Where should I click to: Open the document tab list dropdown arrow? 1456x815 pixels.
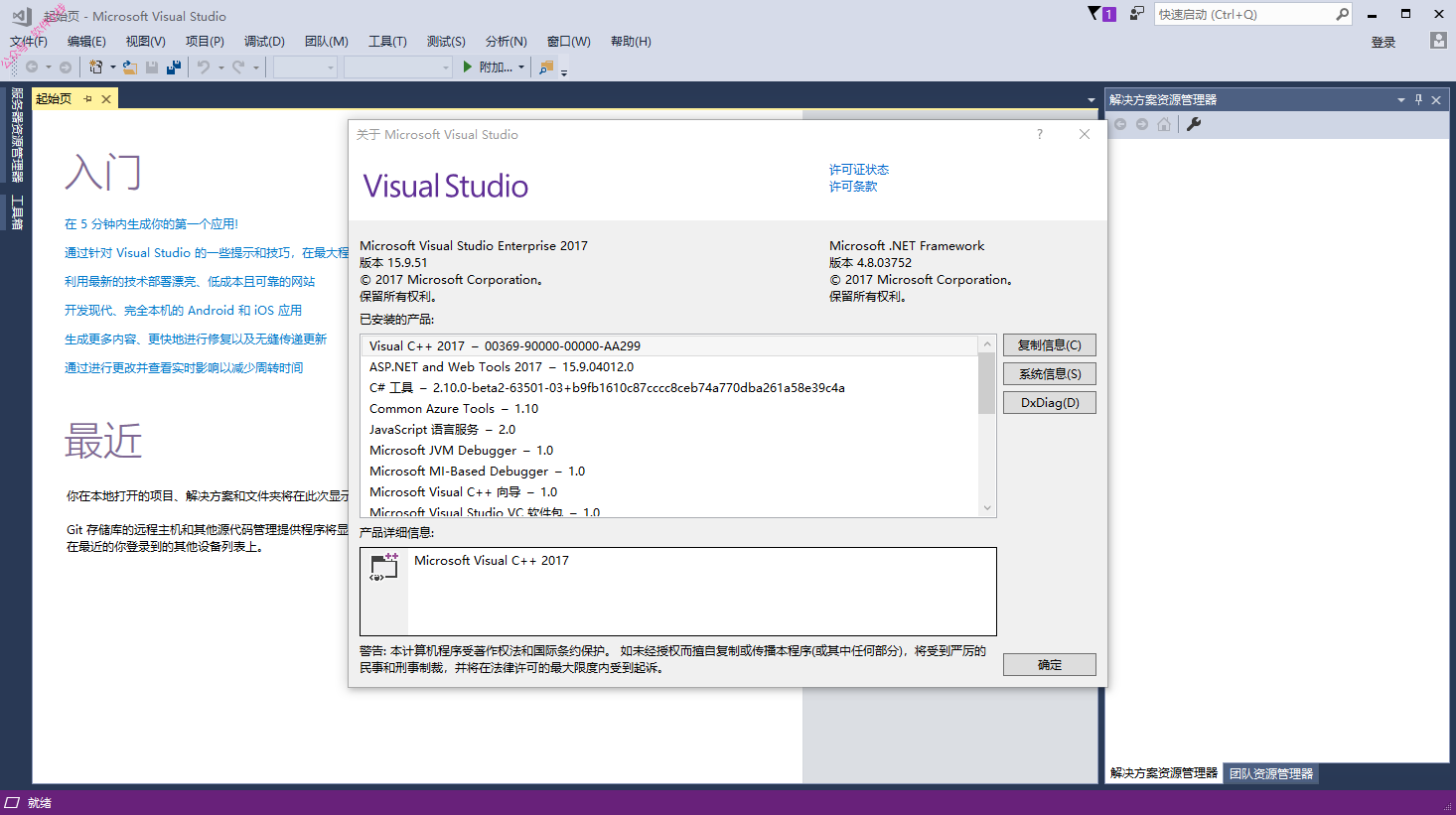point(1092,99)
